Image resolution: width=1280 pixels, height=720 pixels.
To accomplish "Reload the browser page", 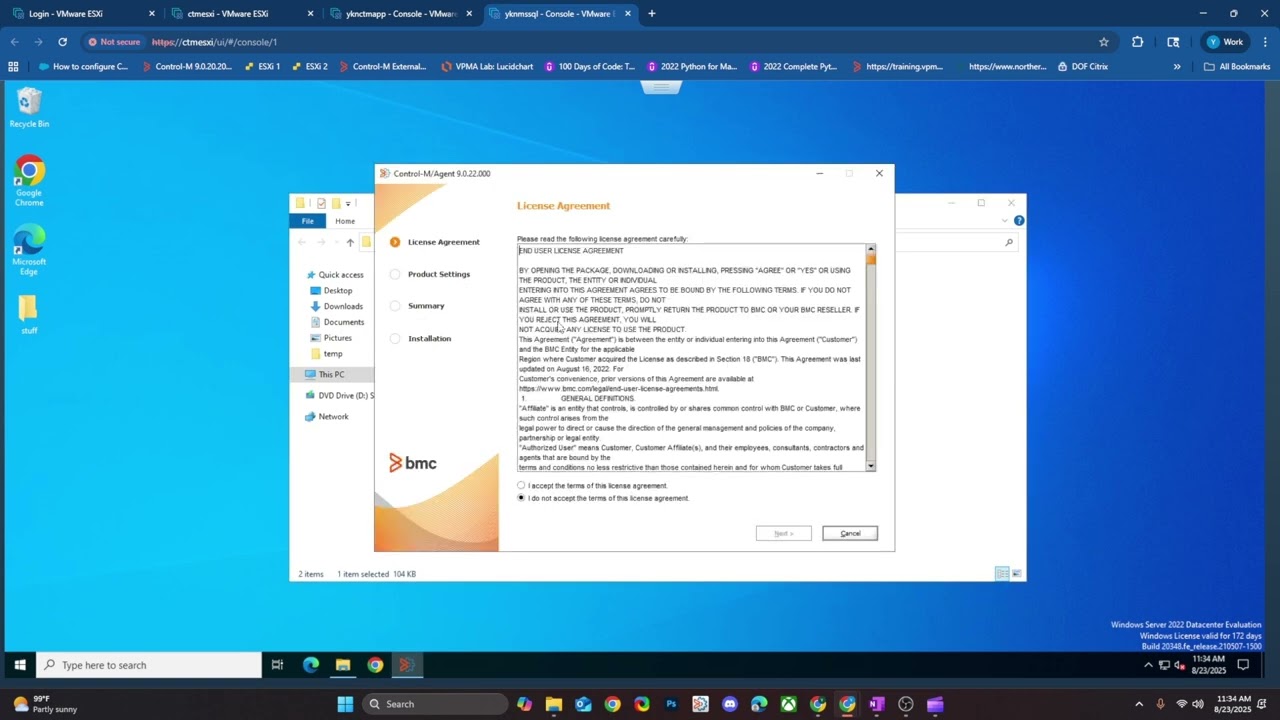I will pos(62,42).
